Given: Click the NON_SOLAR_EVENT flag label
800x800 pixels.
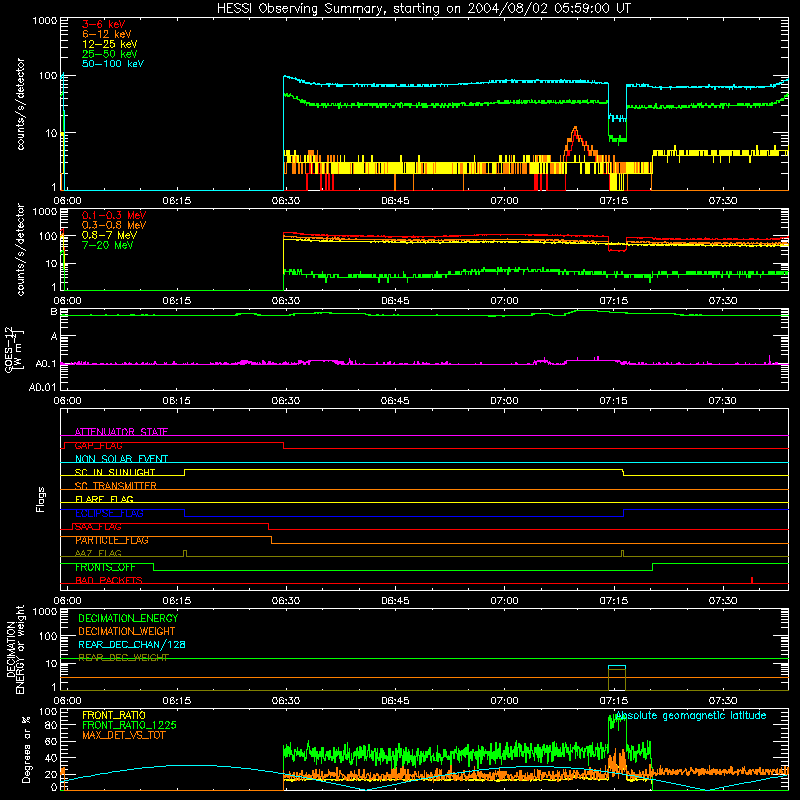Looking at the screenshot, I should tap(121, 459).
